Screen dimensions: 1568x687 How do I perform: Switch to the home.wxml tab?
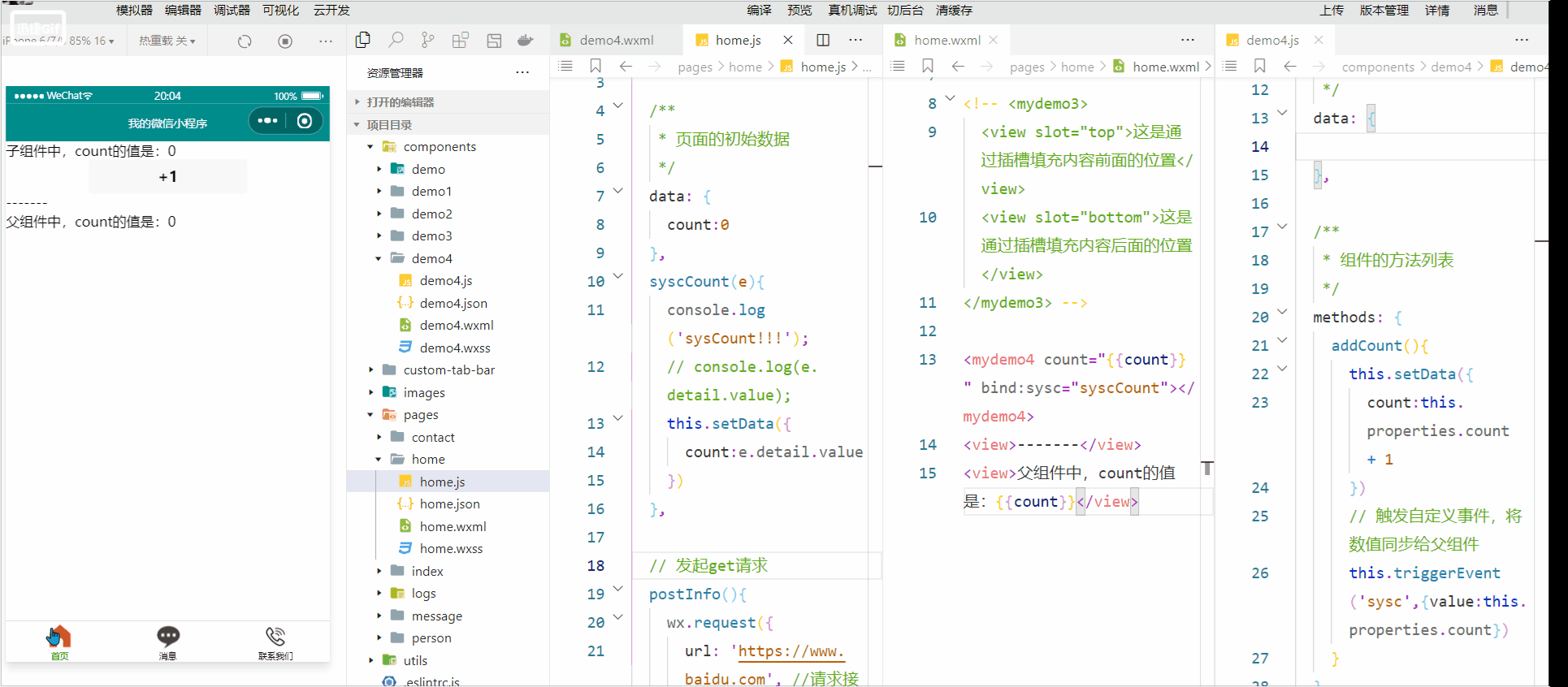pyautogui.click(x=947, y=40)
